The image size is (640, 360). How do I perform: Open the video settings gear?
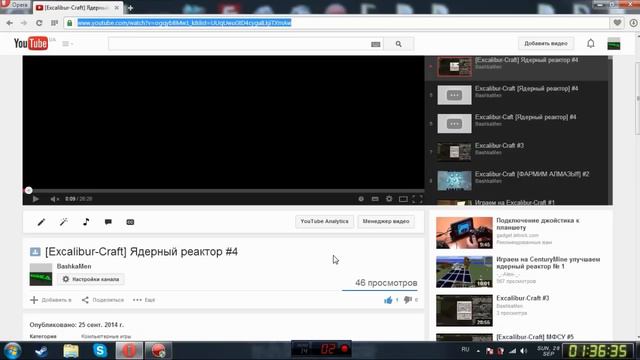389,199
